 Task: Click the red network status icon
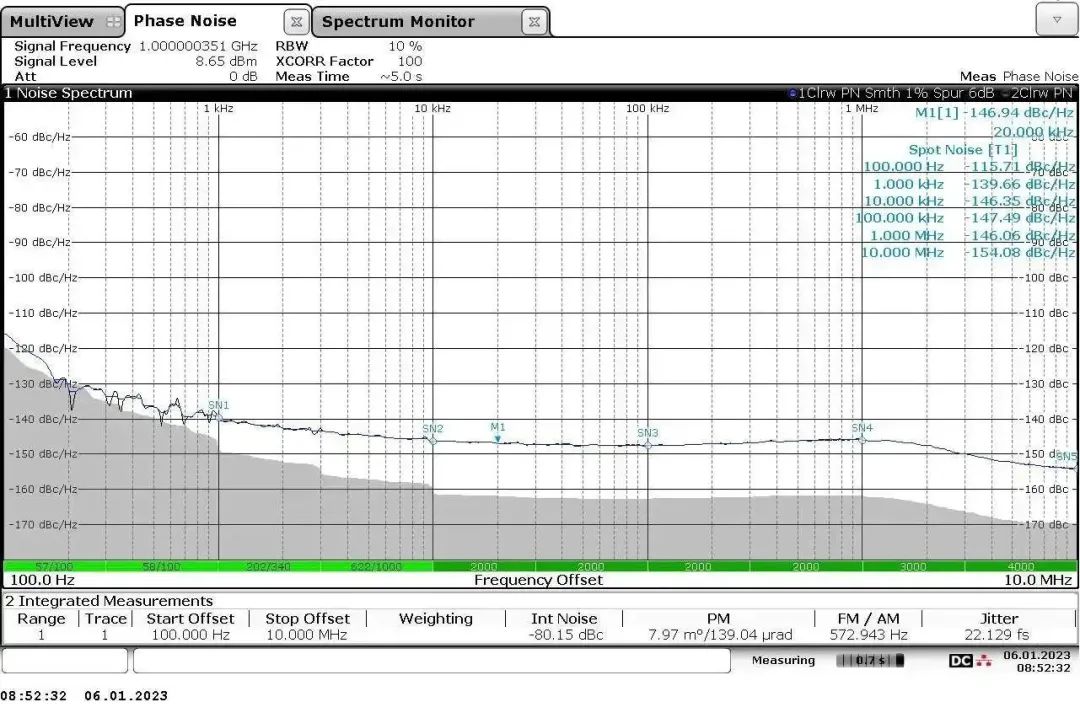click(x=984, y=661)
